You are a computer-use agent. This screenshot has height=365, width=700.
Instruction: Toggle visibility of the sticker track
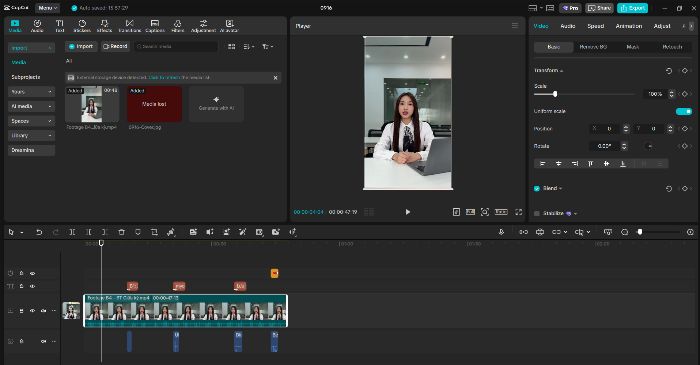[32, 273]
